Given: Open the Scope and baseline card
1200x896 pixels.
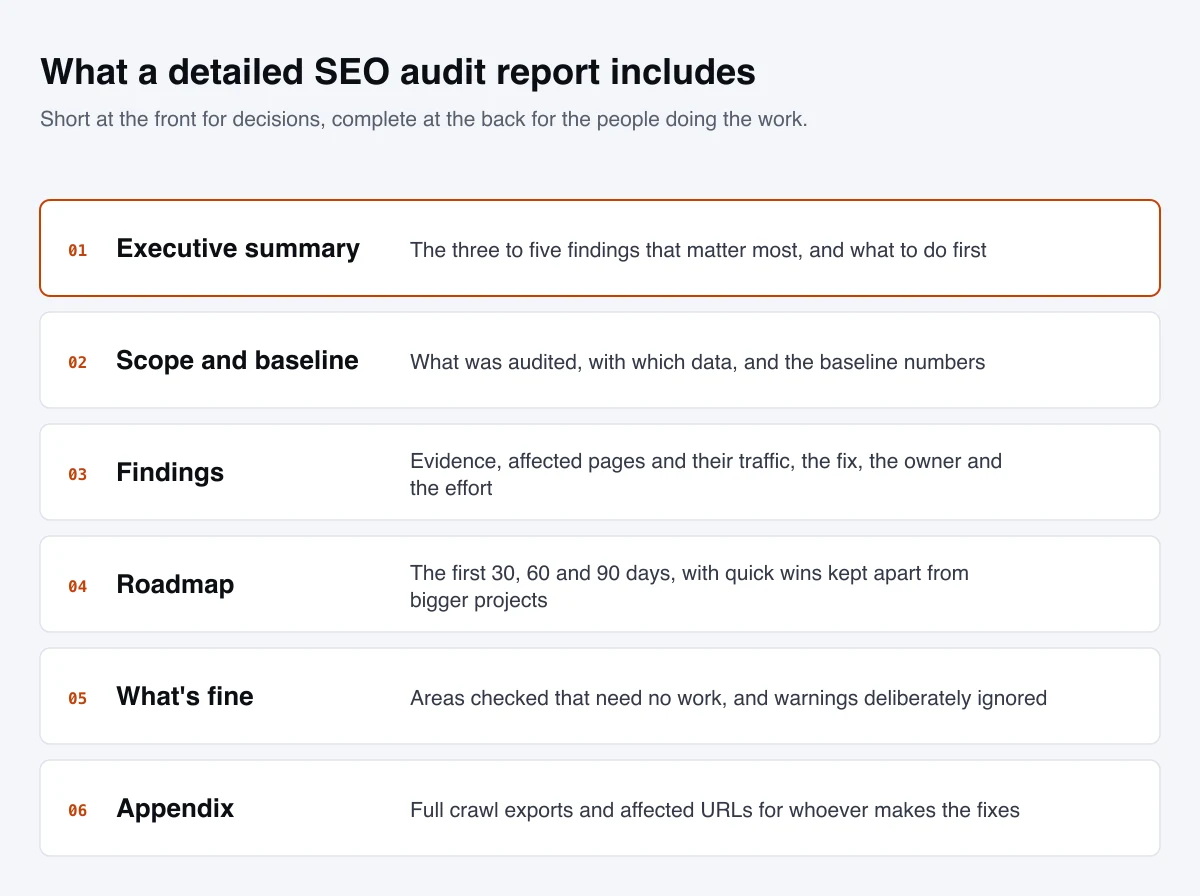Looking at the screenshot, I should pyautogui.click(x=600, y=360).
